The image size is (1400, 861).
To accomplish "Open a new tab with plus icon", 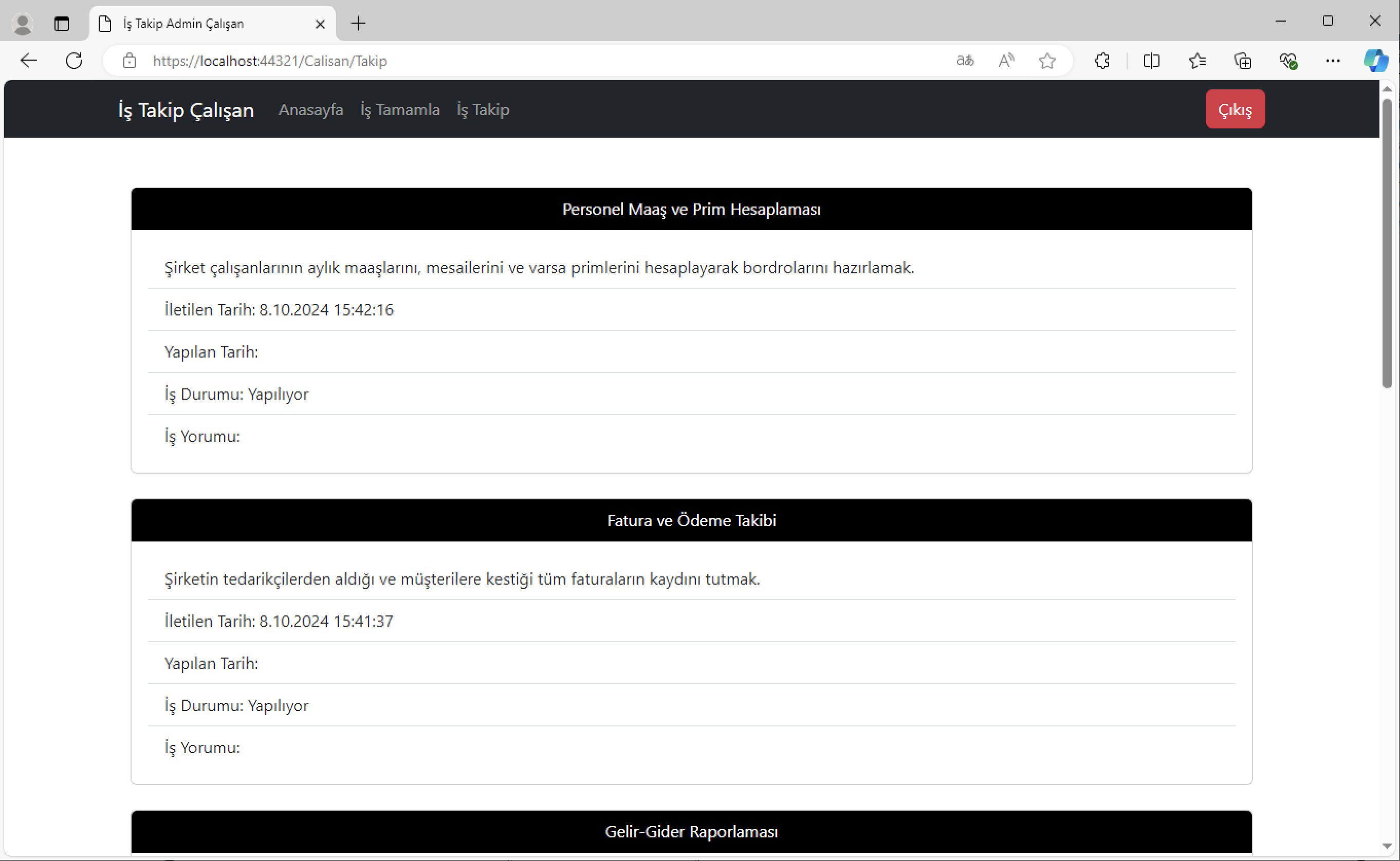I will 358,23.
